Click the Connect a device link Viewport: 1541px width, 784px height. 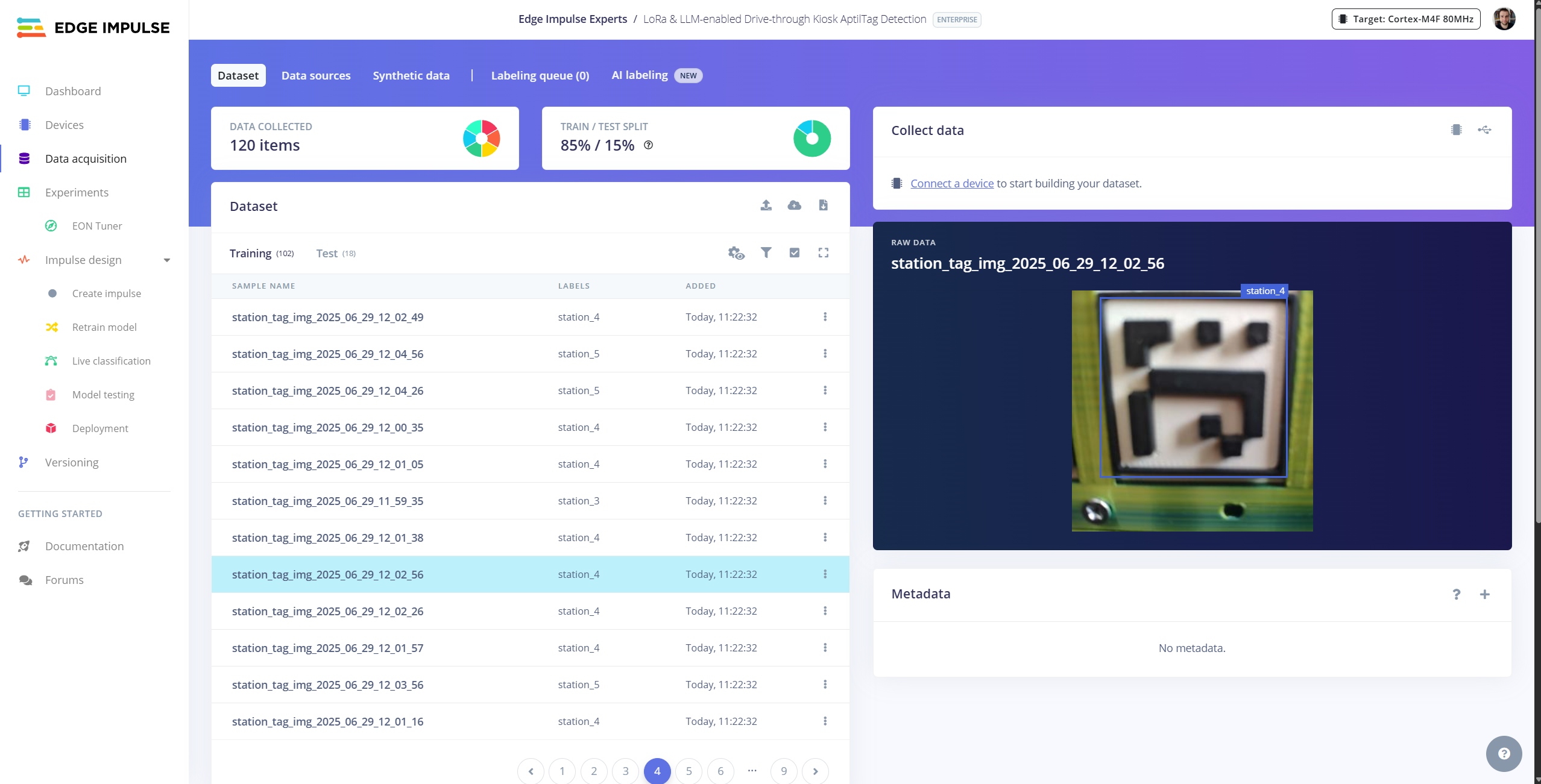point(951,184)
